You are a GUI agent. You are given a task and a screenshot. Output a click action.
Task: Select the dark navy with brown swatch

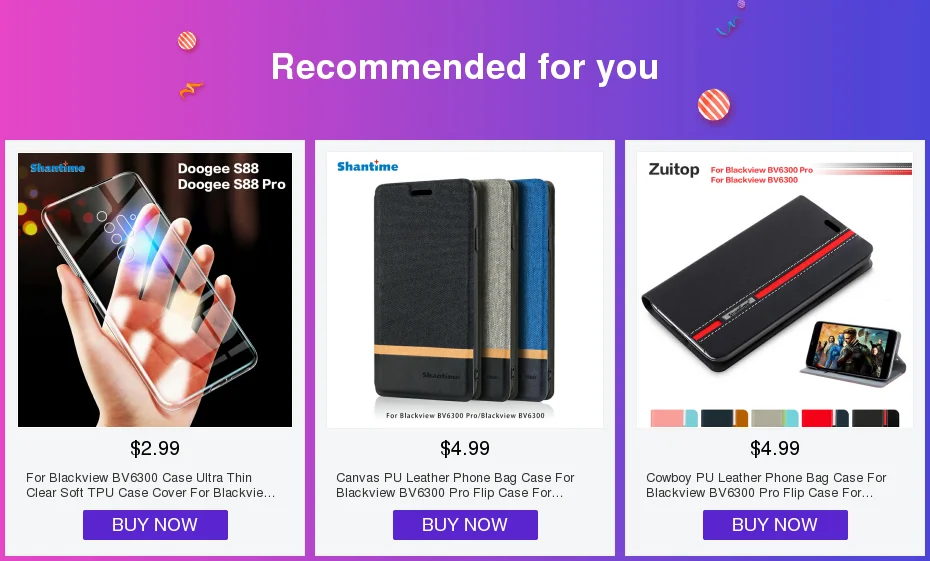pyautogui.click(x=724, y=418)
